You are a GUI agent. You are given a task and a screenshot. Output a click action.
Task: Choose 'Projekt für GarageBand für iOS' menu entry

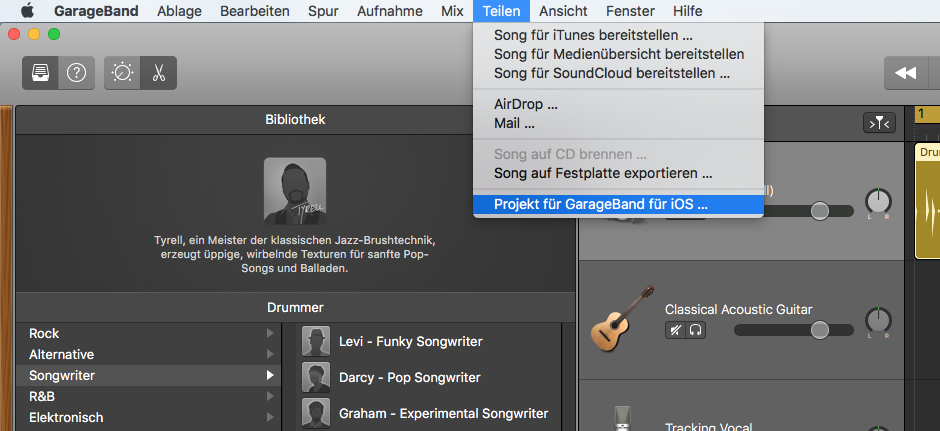[600, 204]
